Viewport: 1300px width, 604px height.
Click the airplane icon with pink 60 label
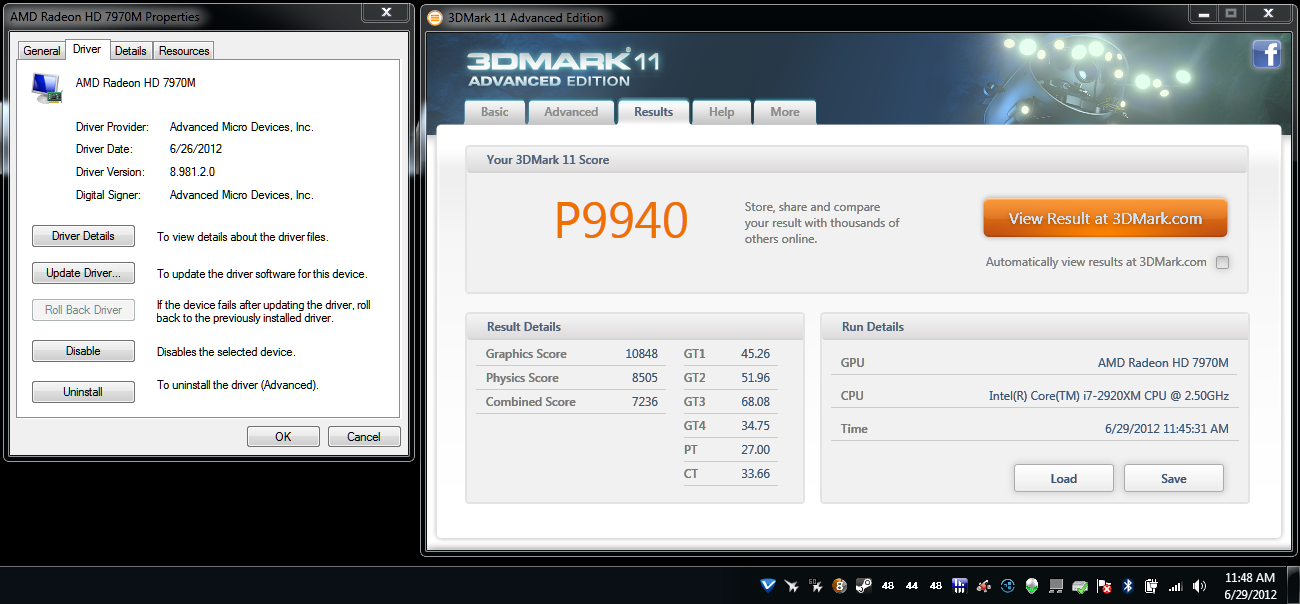coord(816,586)
